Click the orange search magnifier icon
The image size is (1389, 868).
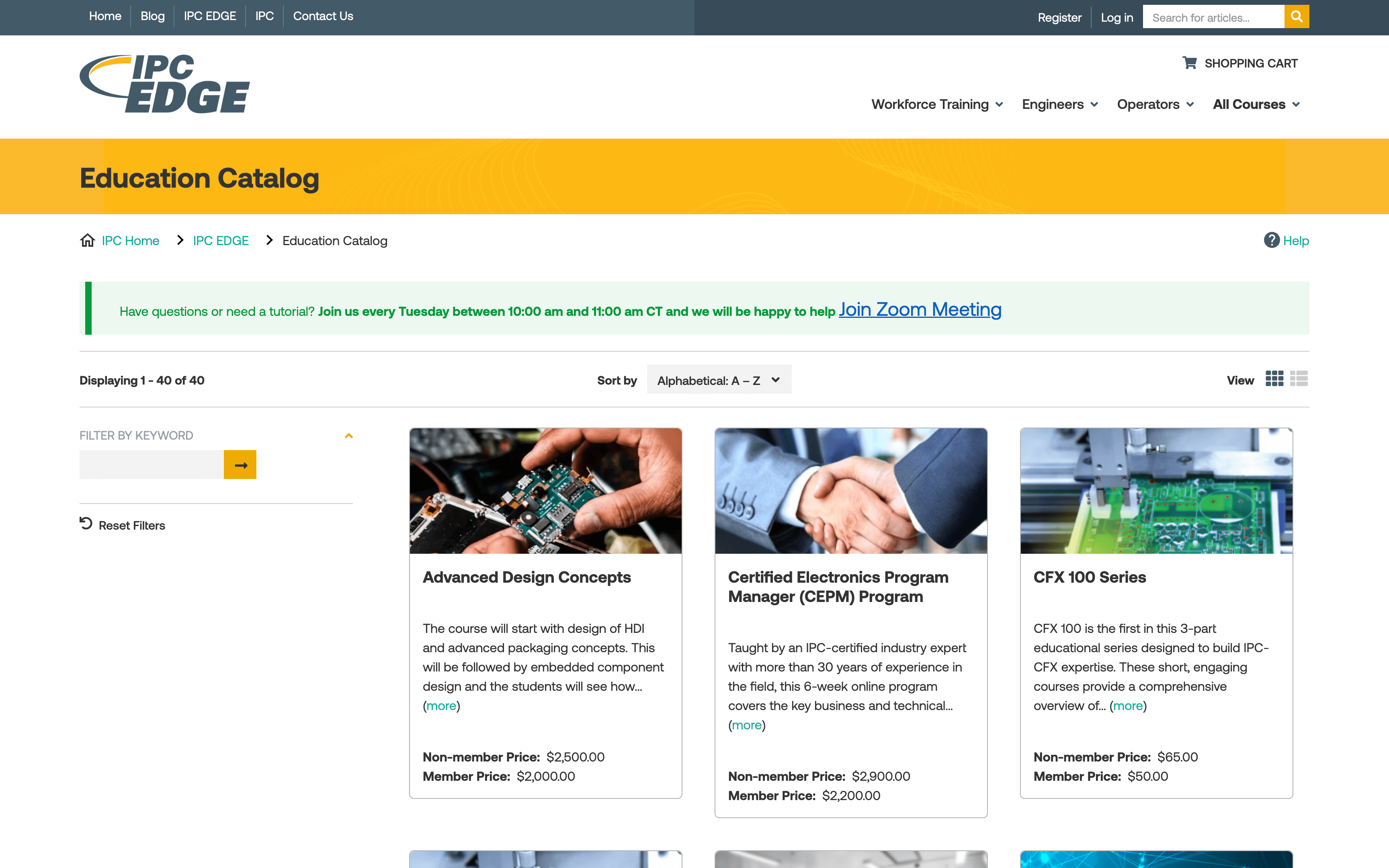click(1296, 16)
